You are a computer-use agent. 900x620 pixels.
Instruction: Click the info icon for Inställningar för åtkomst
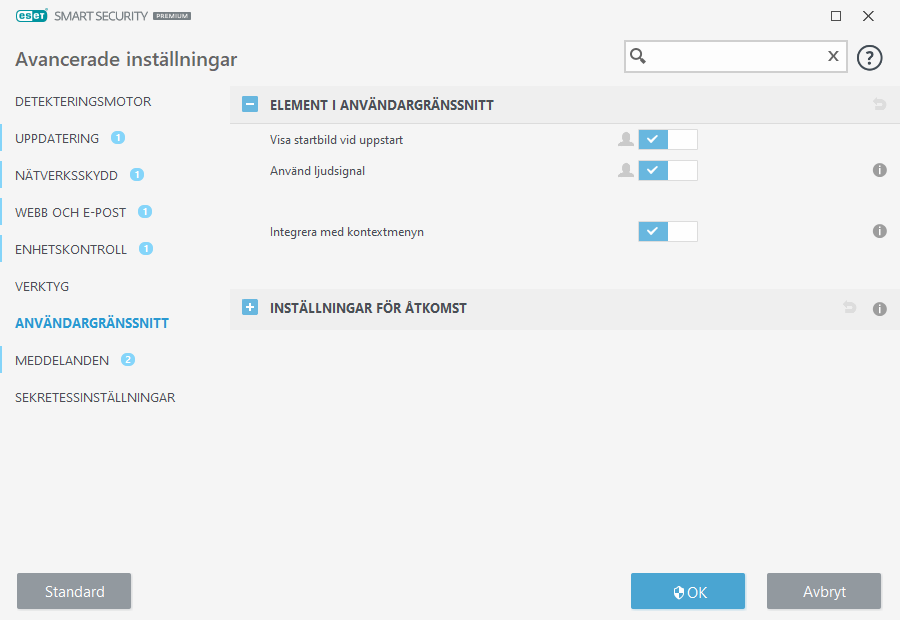pyautogui.click(x=880, y=309)
